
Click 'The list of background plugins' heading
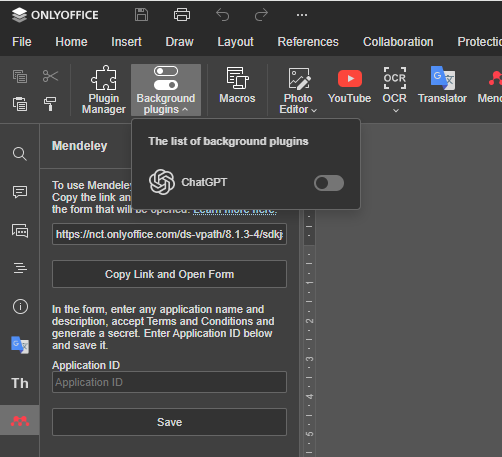(228, 141)
